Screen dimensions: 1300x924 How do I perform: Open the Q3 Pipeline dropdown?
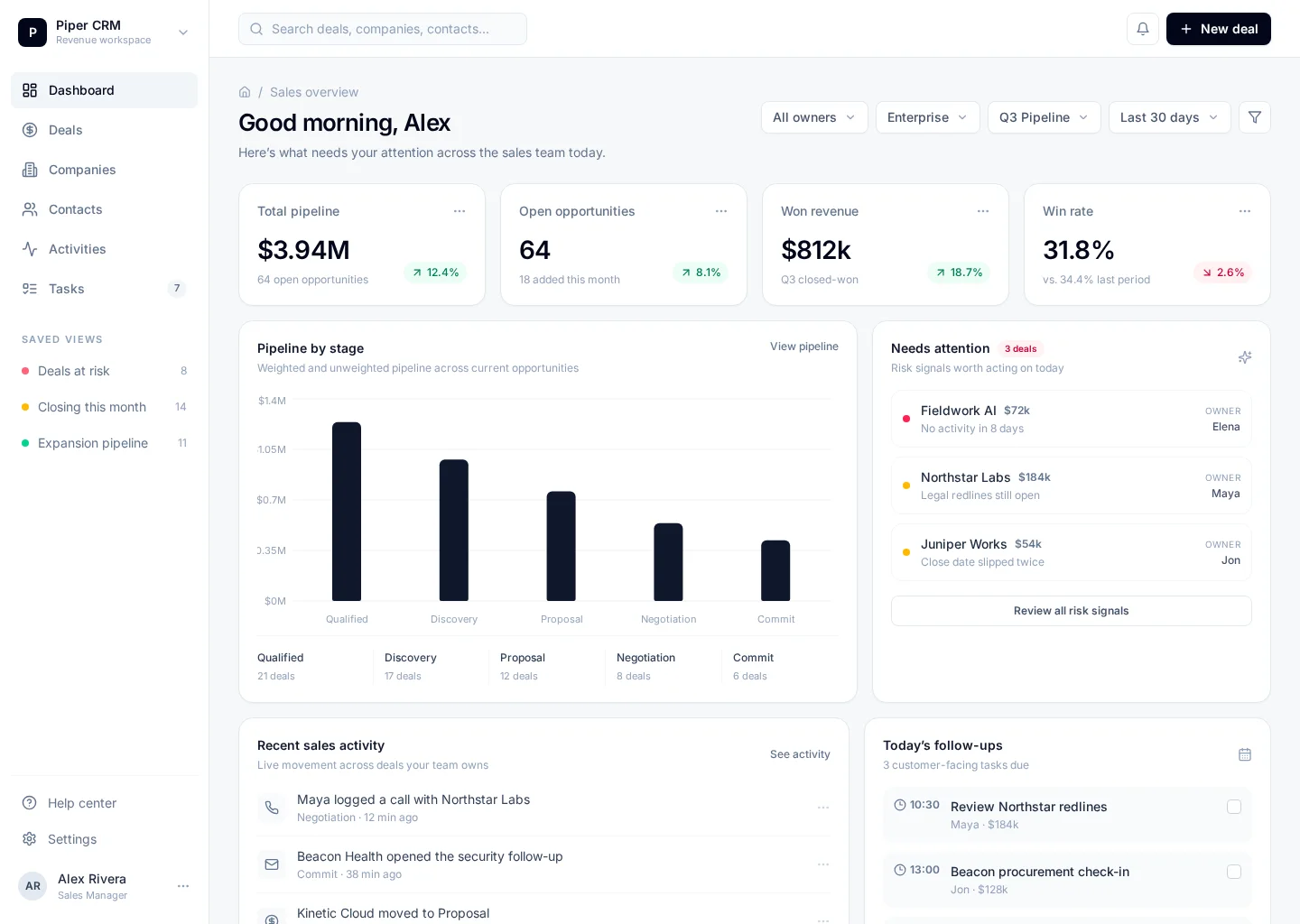click(1045, 117)
